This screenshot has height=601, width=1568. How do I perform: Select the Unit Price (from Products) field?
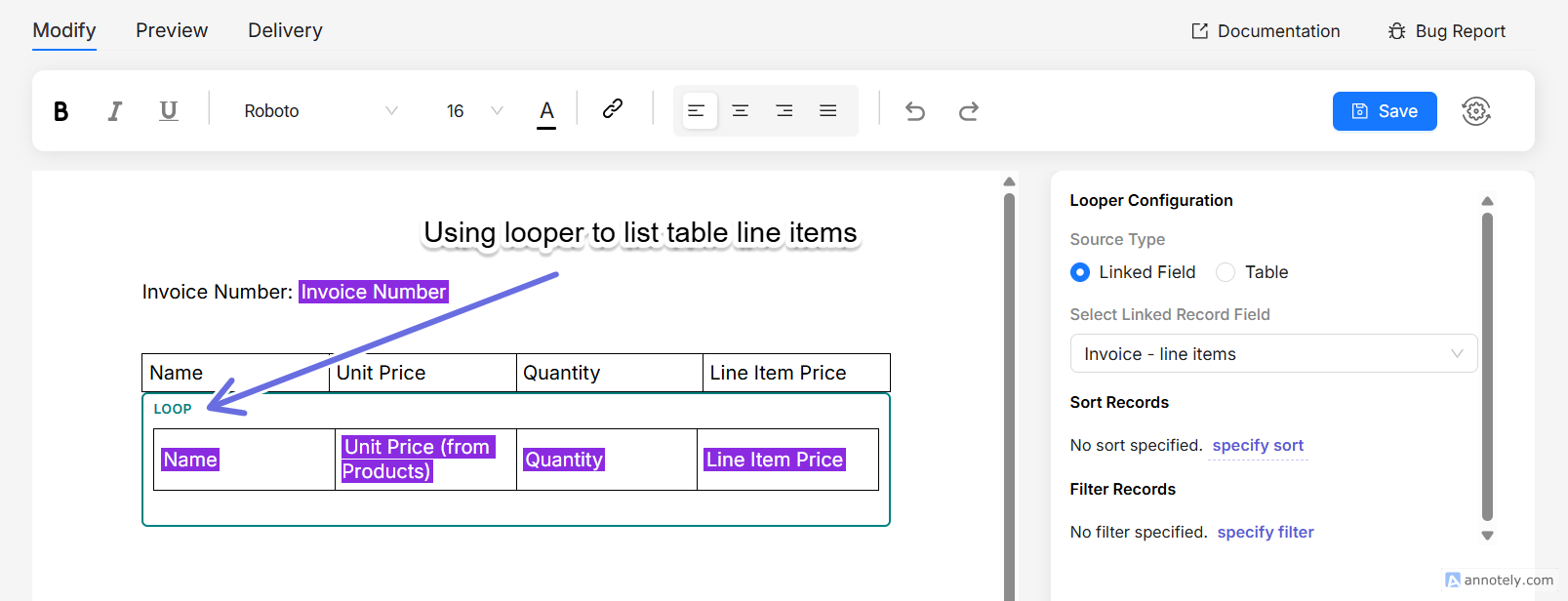[x=418, y=459]
